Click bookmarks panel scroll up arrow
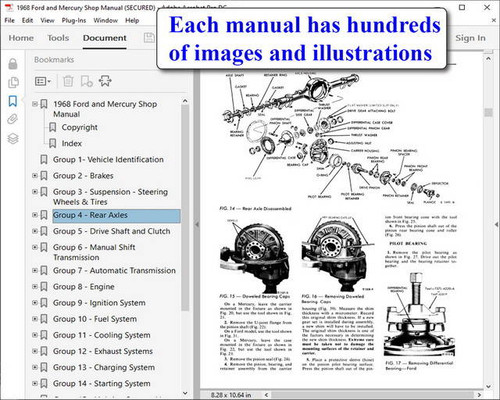Viewport: 500px width, 400px height. tap(185, 101)
